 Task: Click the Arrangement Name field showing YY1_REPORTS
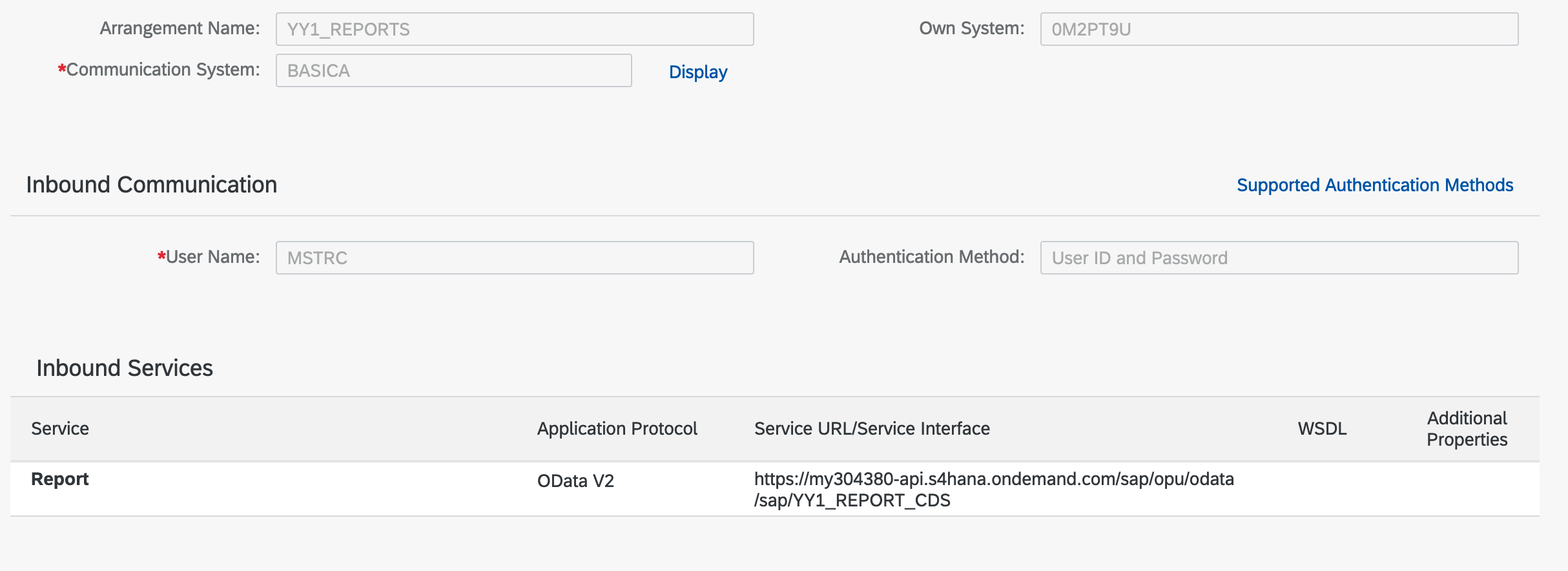click(514, 29)
